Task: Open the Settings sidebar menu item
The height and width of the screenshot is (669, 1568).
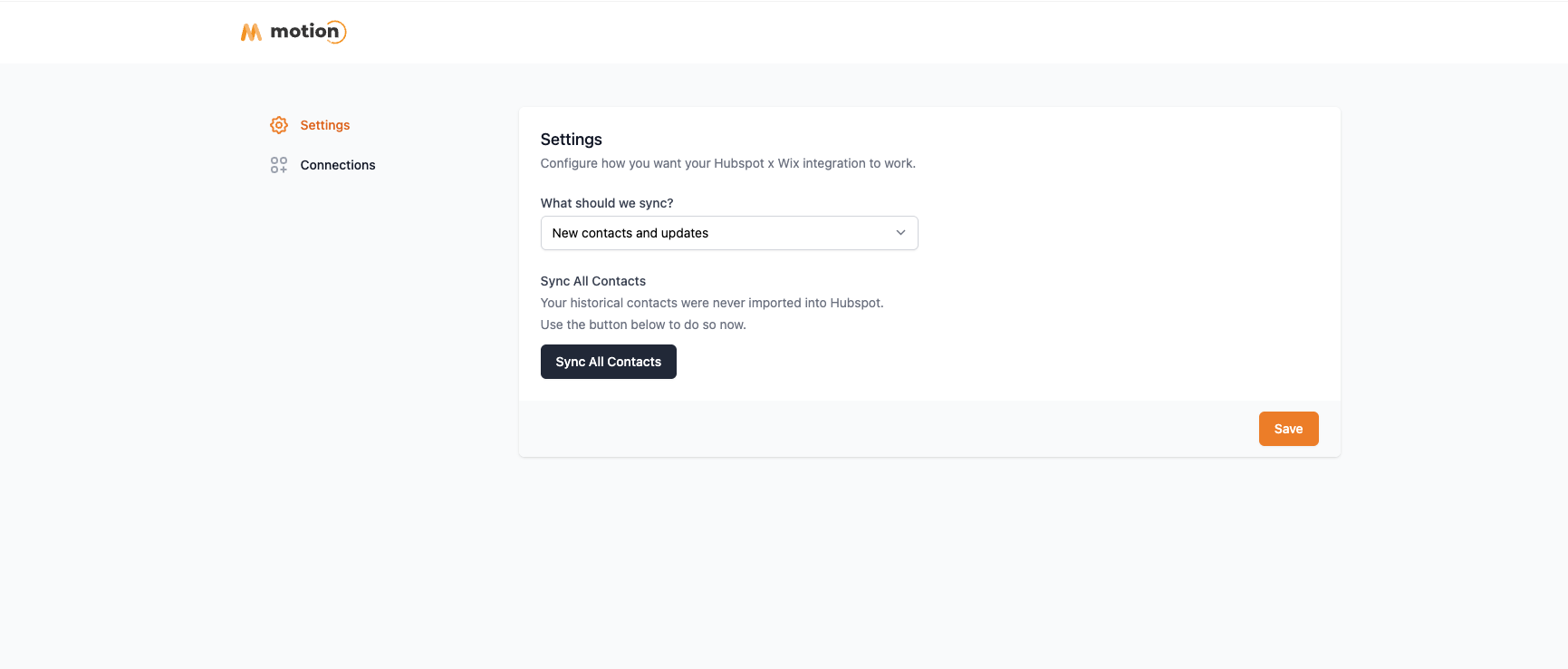Action: [x=324, y=125]
